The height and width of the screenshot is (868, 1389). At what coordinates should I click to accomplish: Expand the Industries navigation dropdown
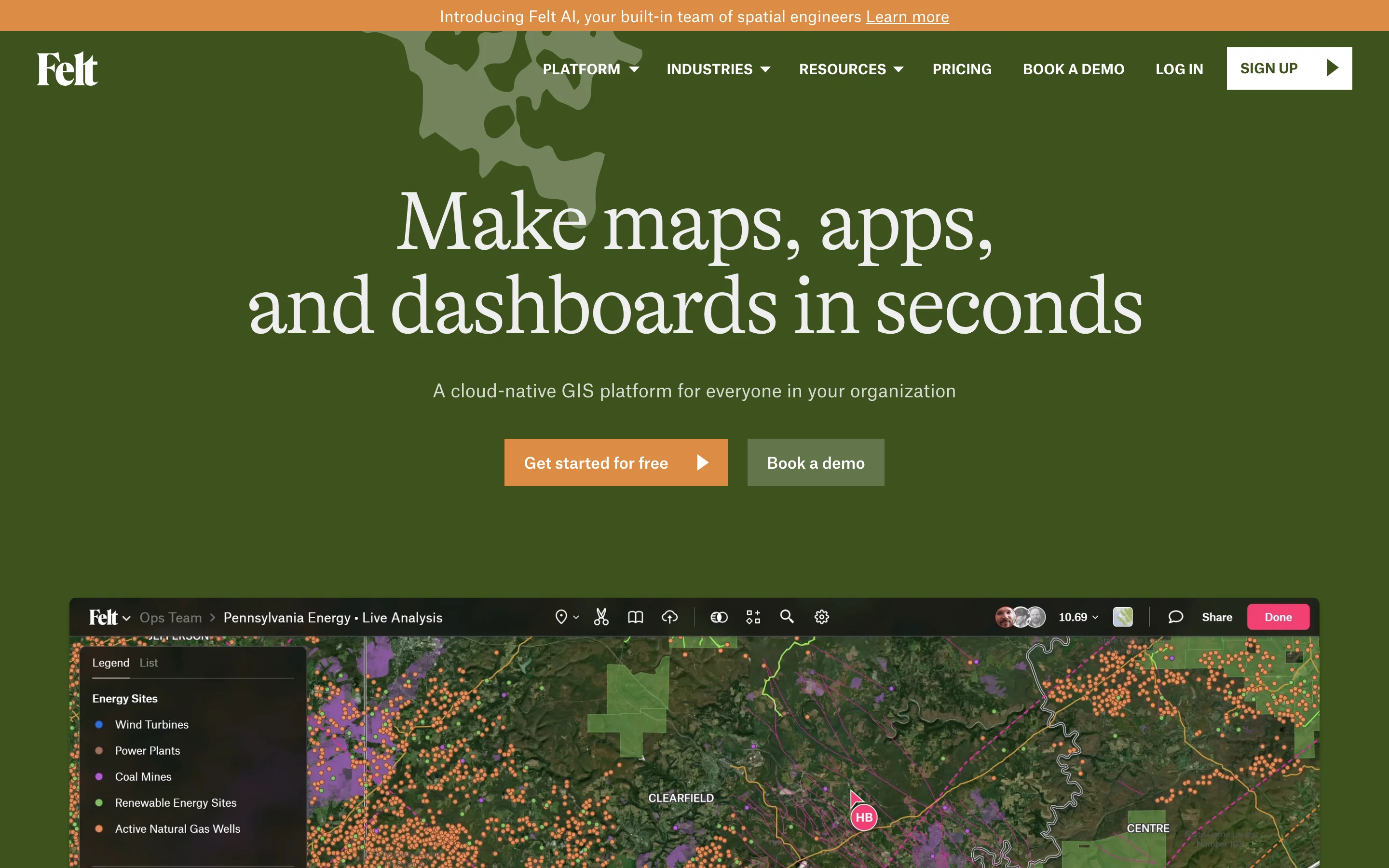[718, 69]
